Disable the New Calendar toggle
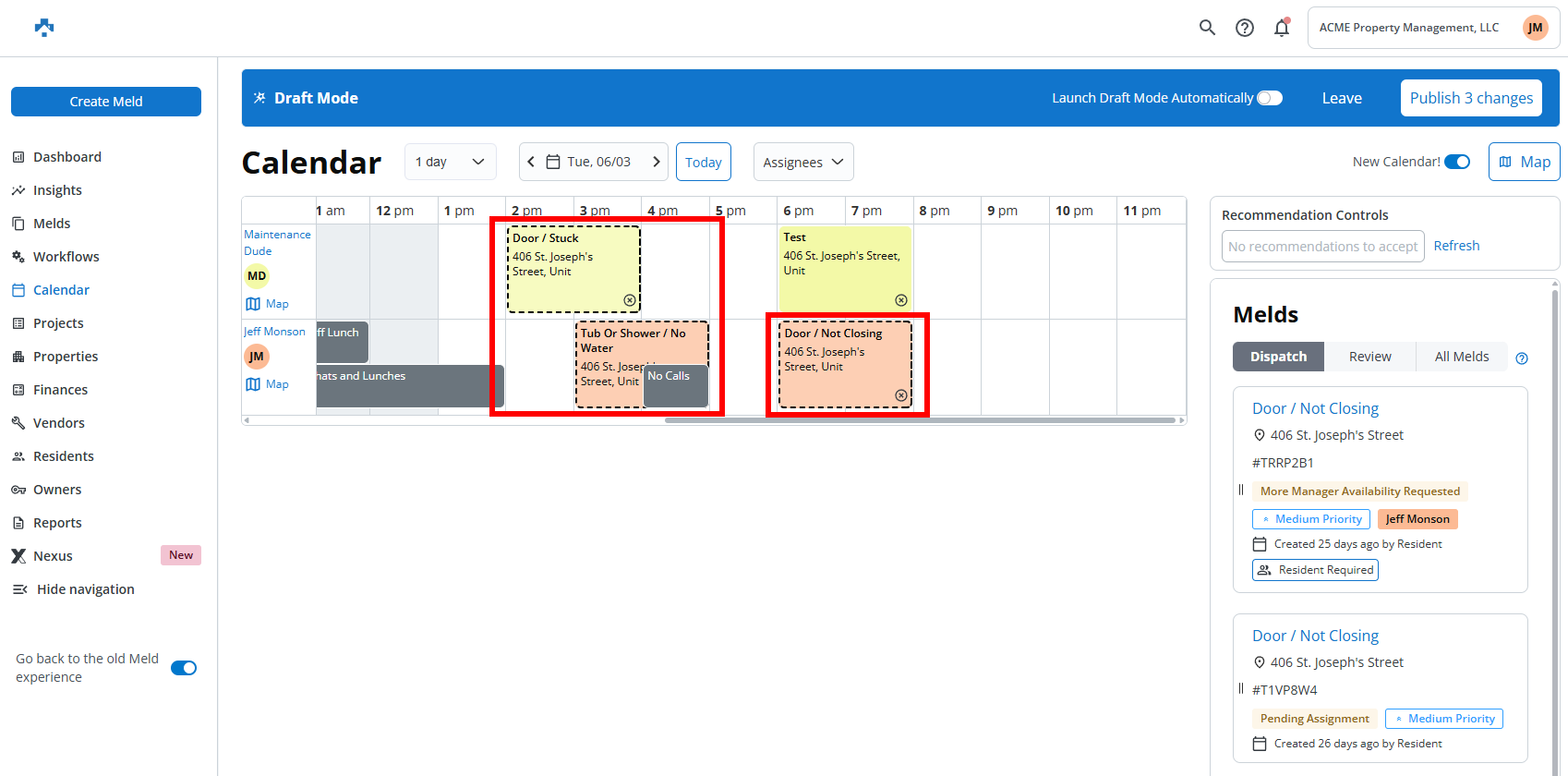1568x776 pixels. [1457, 162]
